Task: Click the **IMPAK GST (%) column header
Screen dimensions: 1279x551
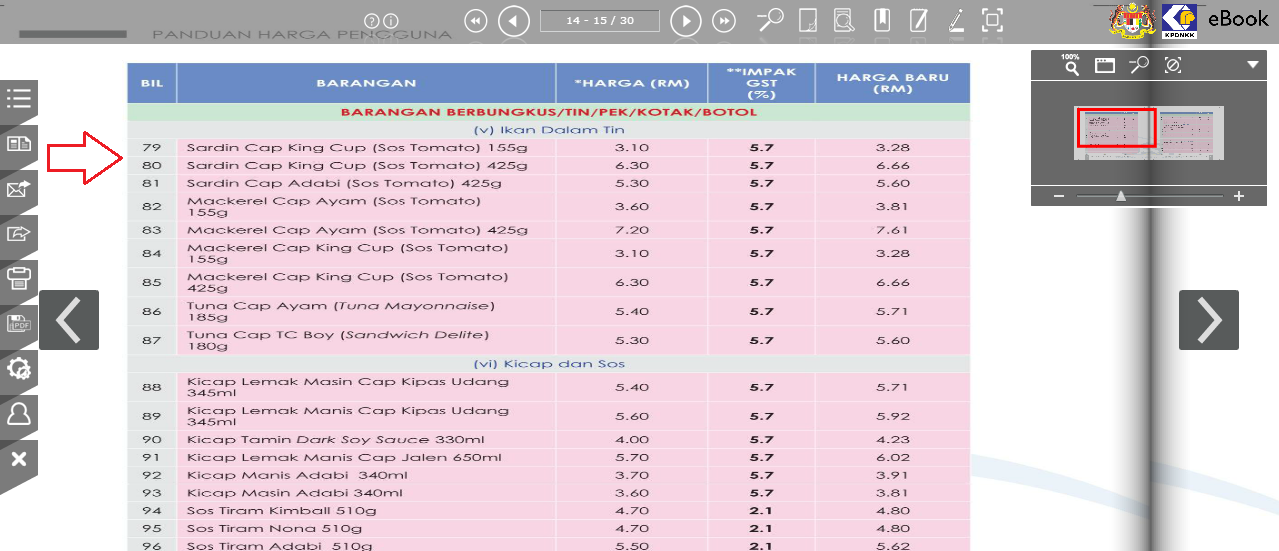Action: (761, 83)
